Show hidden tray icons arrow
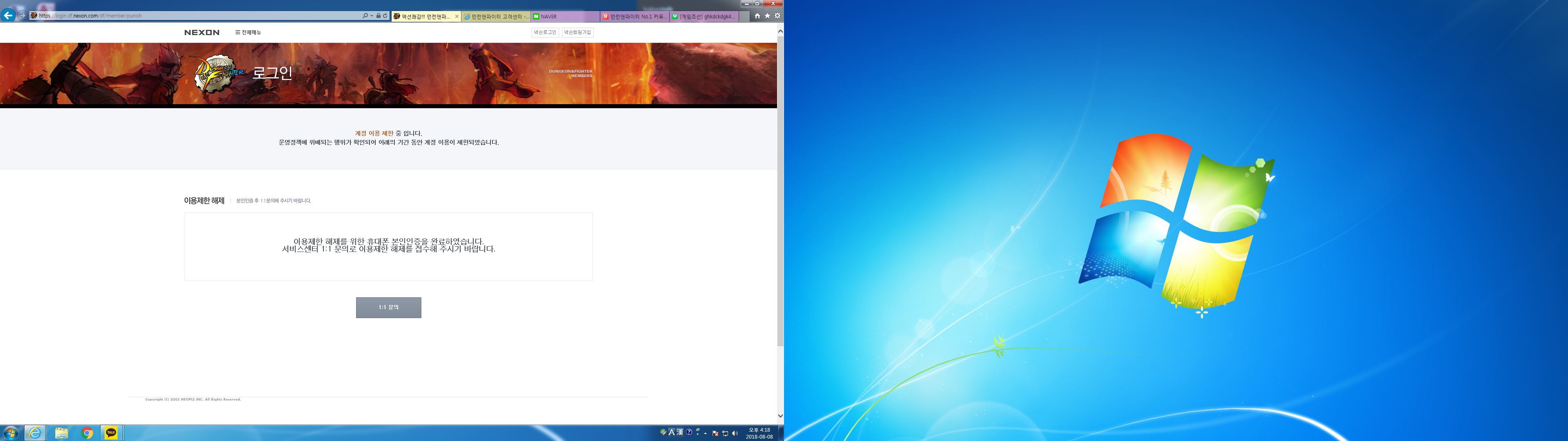Screen dimensions: 1568x441 pos(706,433)
